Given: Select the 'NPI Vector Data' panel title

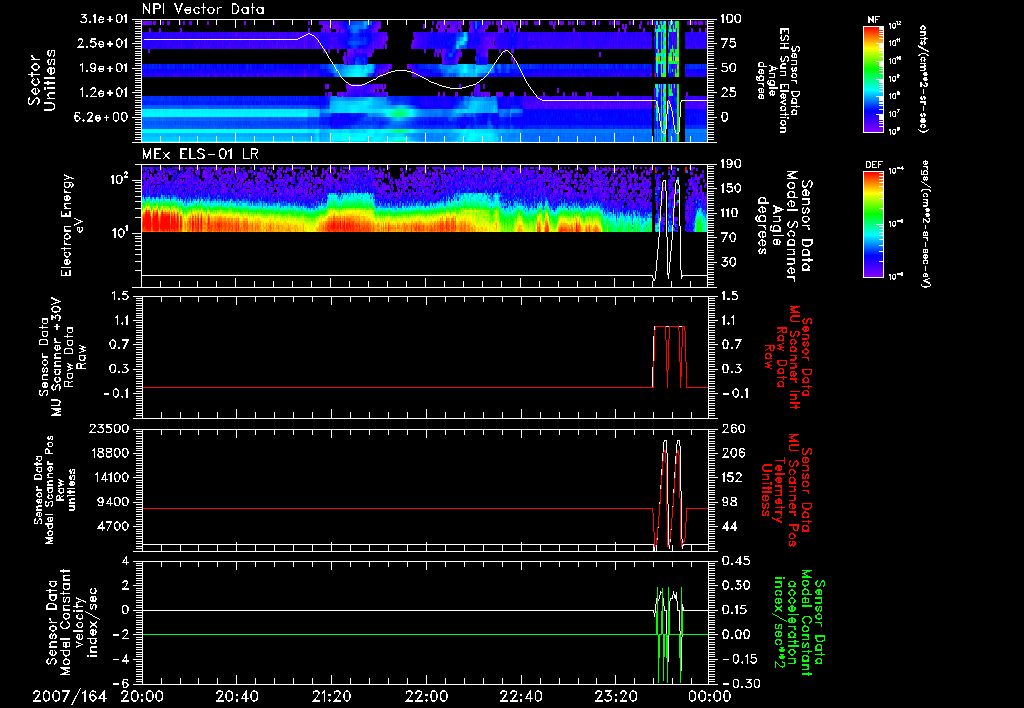Looking at the screenshot, I should [203, 9].
